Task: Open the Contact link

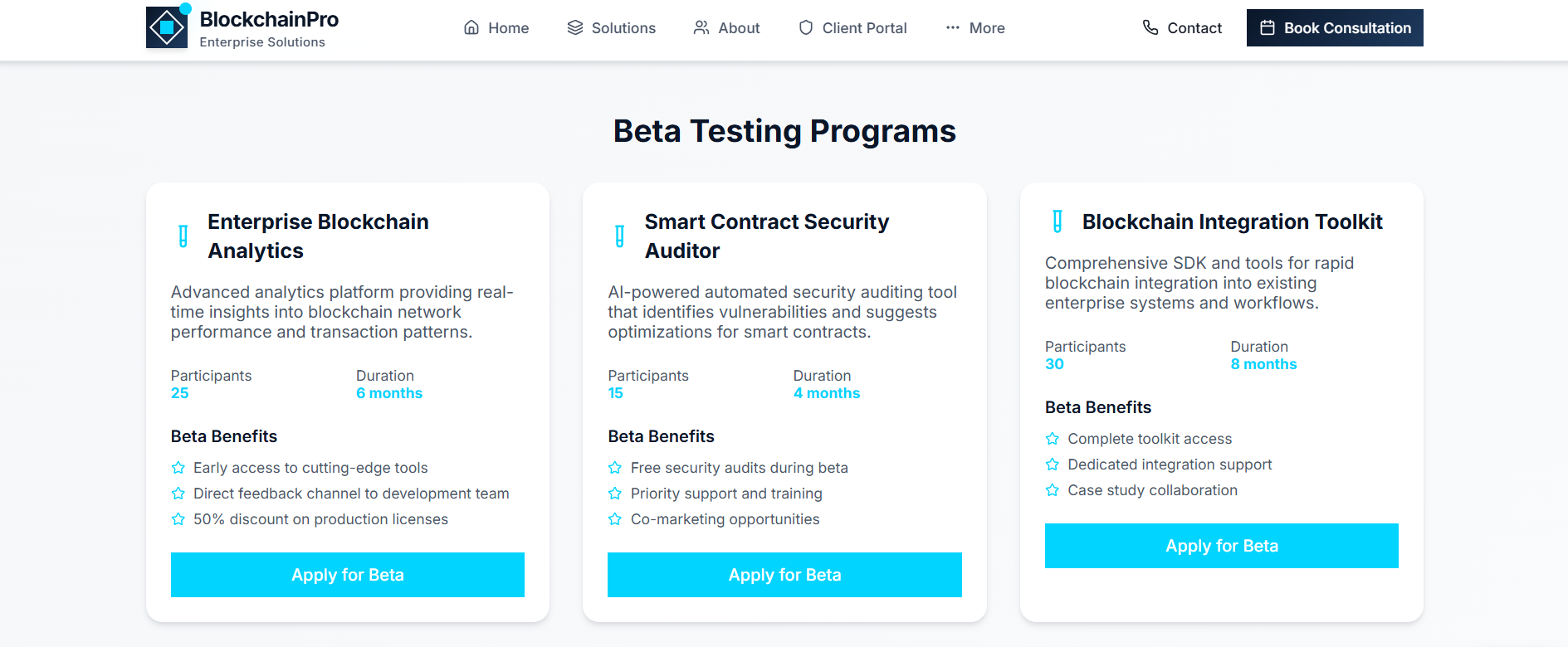Action: pos(1182,27)
